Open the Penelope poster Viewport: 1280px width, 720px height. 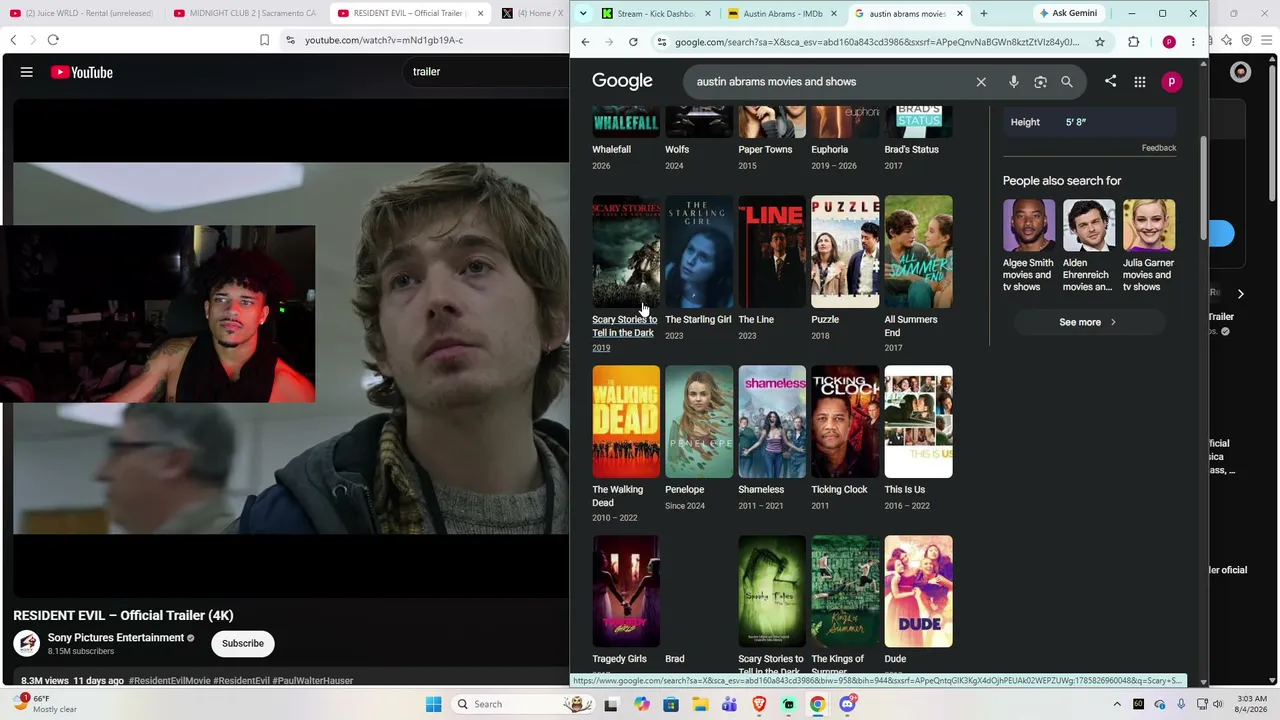[x=699, y=422]
